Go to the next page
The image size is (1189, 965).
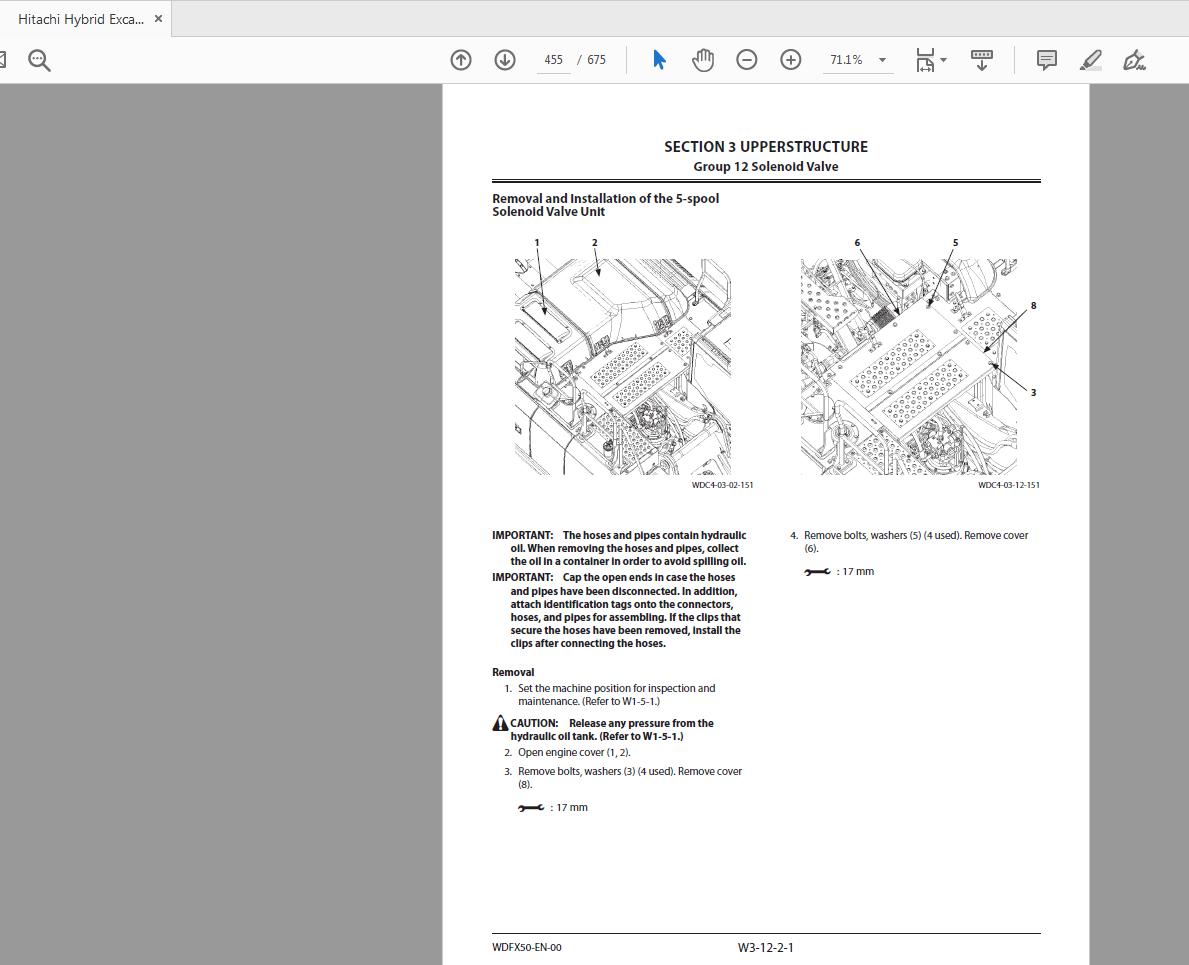point(504,59)
